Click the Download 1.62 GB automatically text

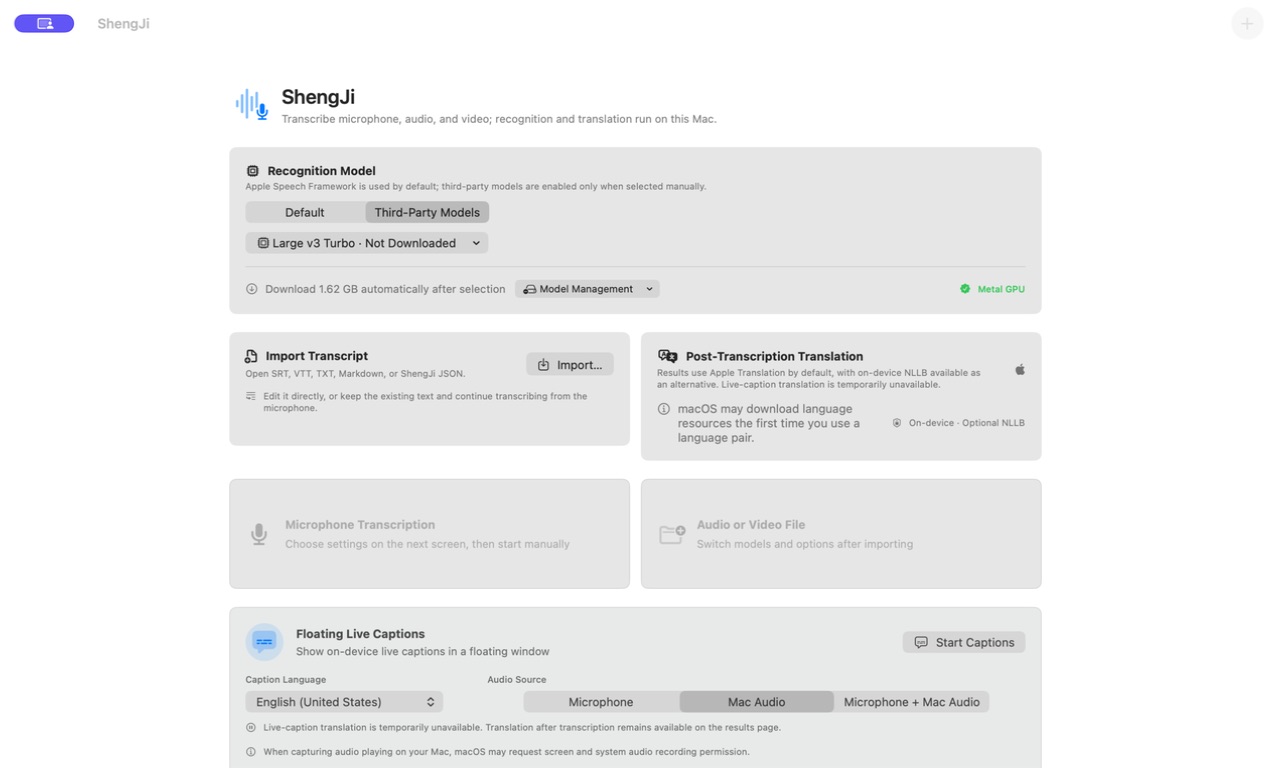385,289
